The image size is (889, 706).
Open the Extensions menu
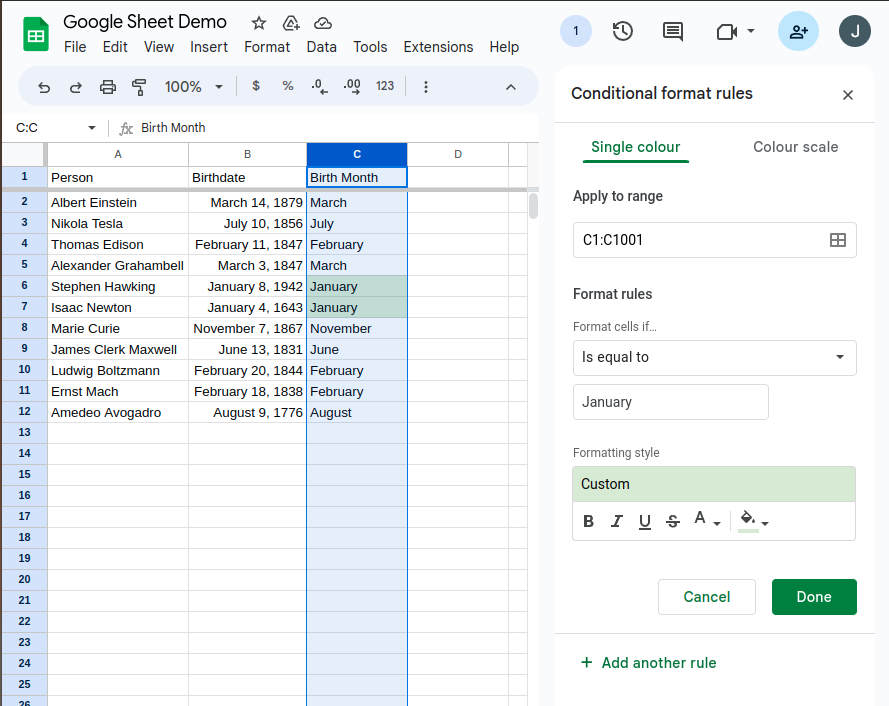[x=438, y=47]
